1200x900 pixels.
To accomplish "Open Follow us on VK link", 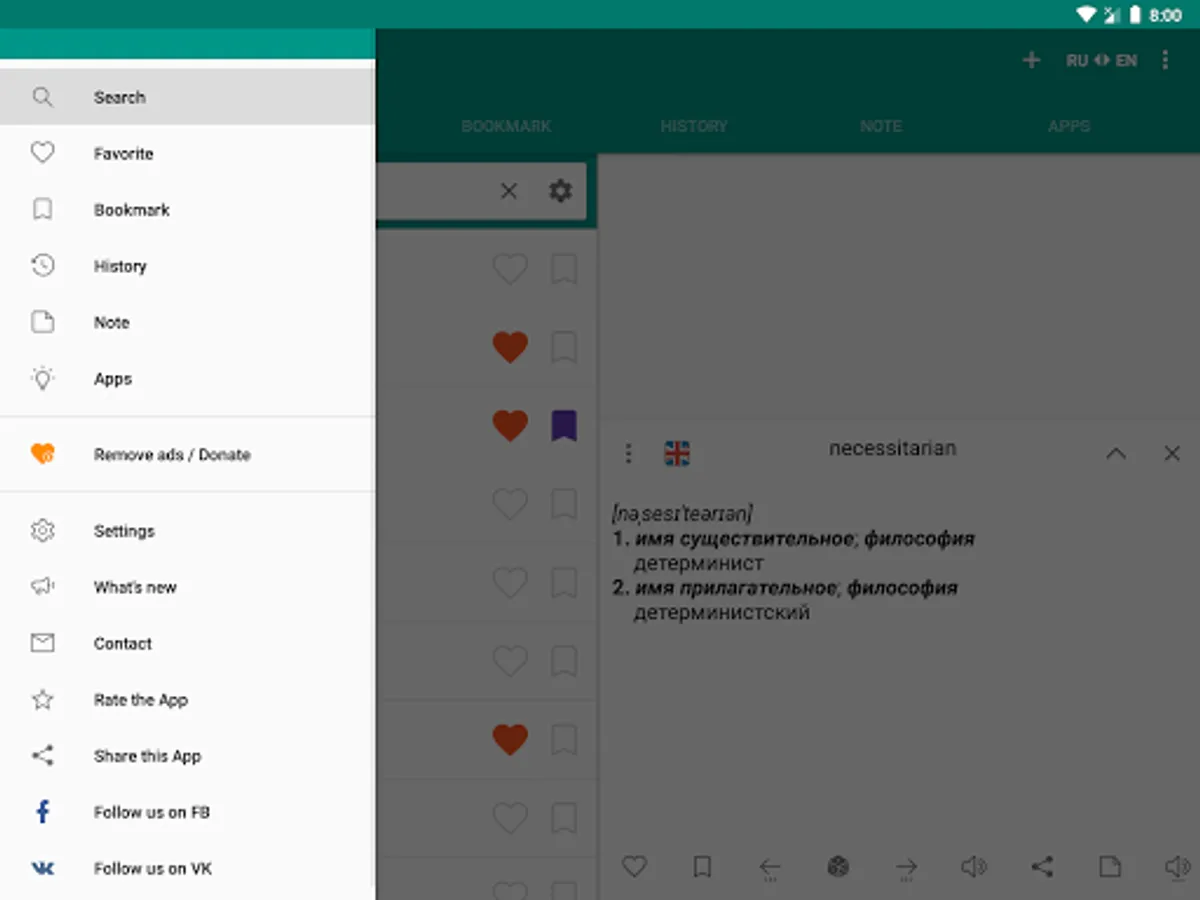I will [x=187, y=868].
